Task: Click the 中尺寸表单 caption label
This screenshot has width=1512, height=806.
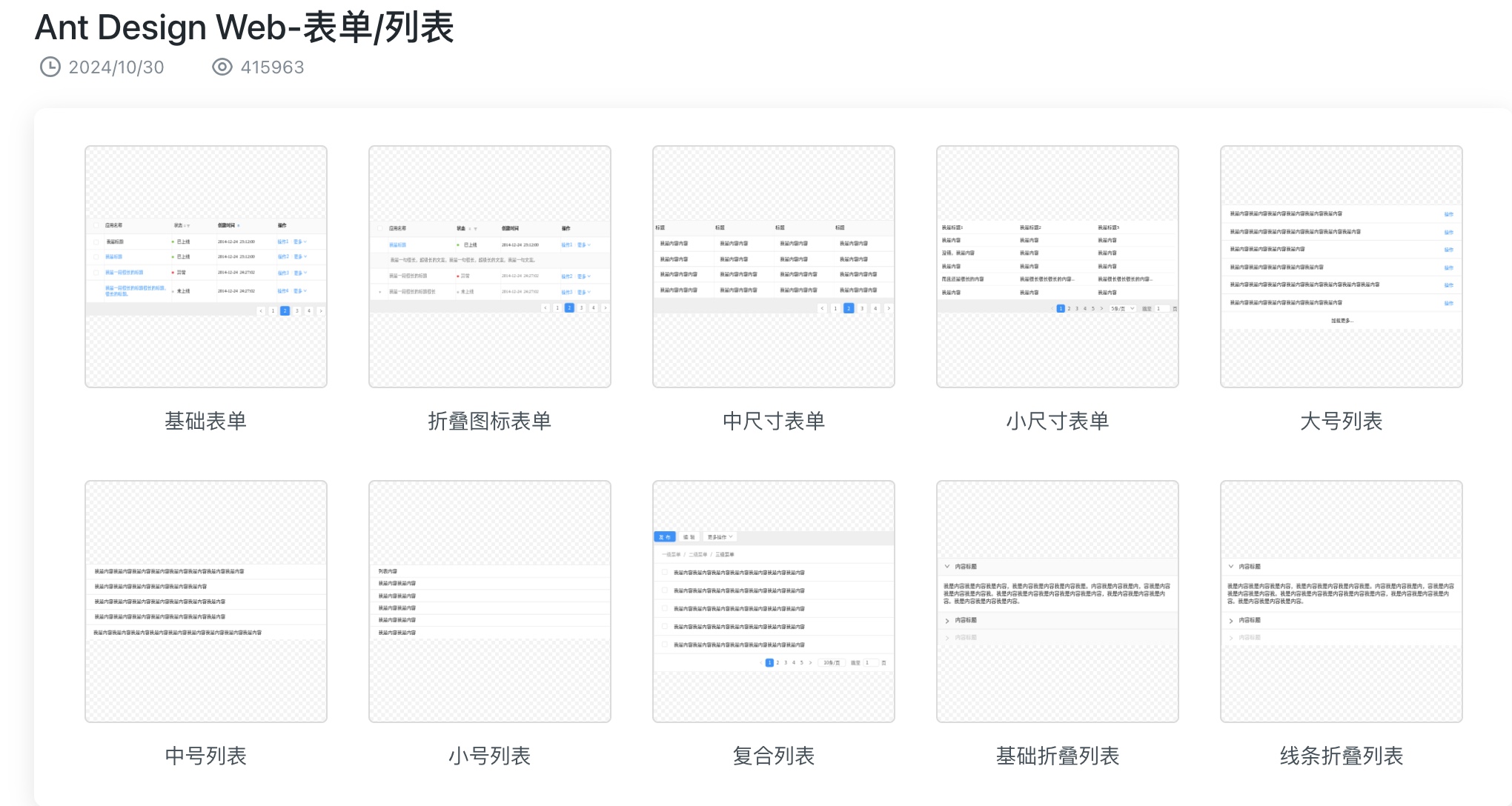Action: click(x=774, y=422)
